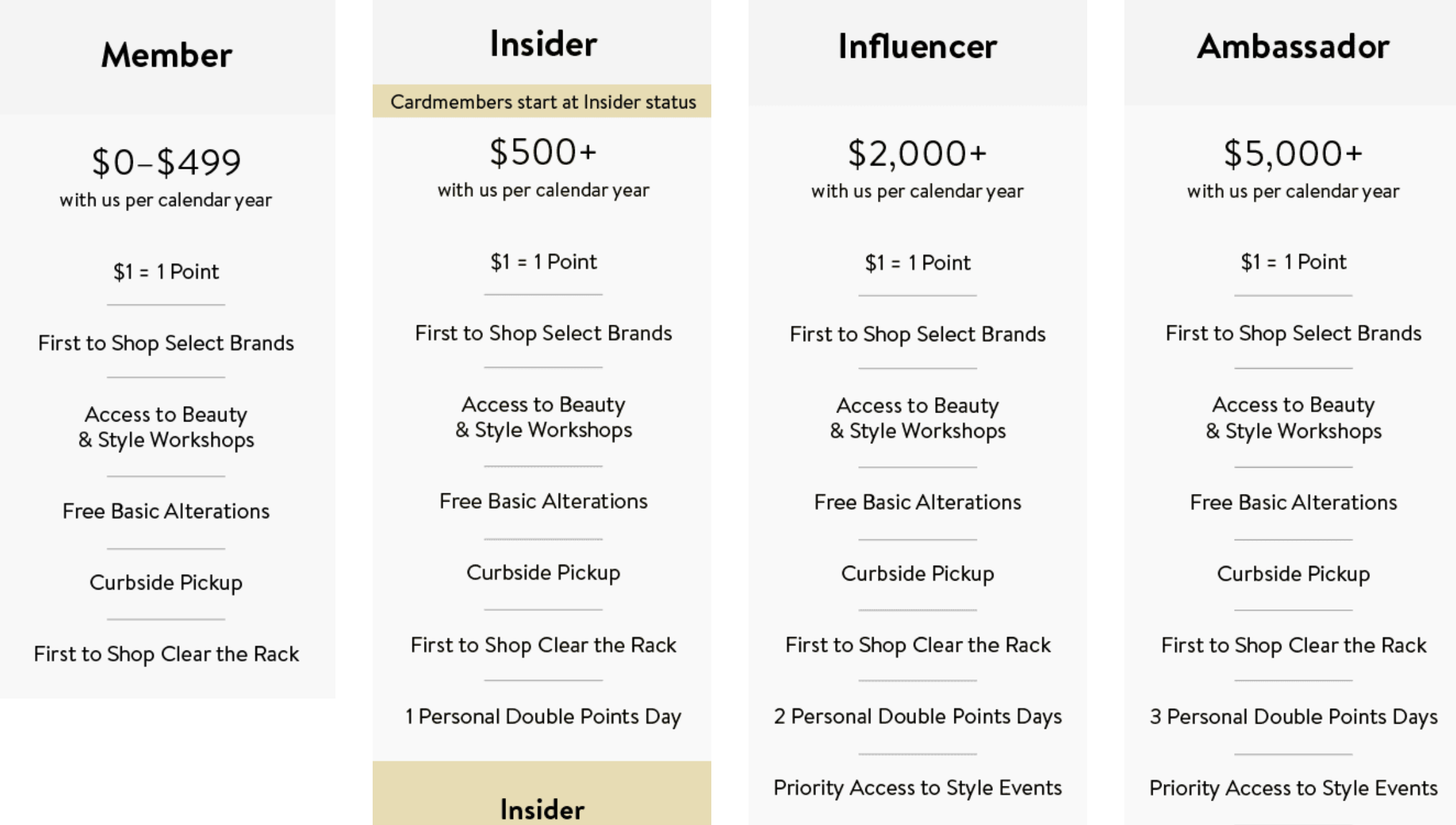Select '2 Personal Double Points Days' benefit
Viewport: 1456px width, 825px height.
coord(917,717)
